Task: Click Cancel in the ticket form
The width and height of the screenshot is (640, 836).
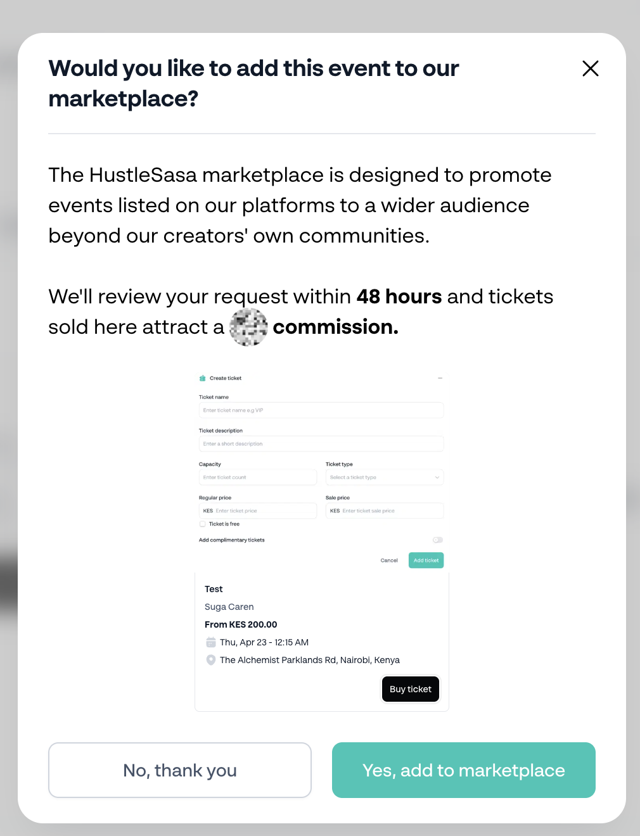Action: pyautogui.click(x=389, y=560)
